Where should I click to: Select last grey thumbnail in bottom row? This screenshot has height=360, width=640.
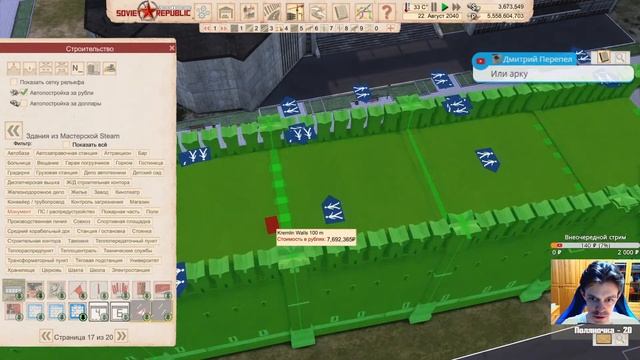point(162,311)
